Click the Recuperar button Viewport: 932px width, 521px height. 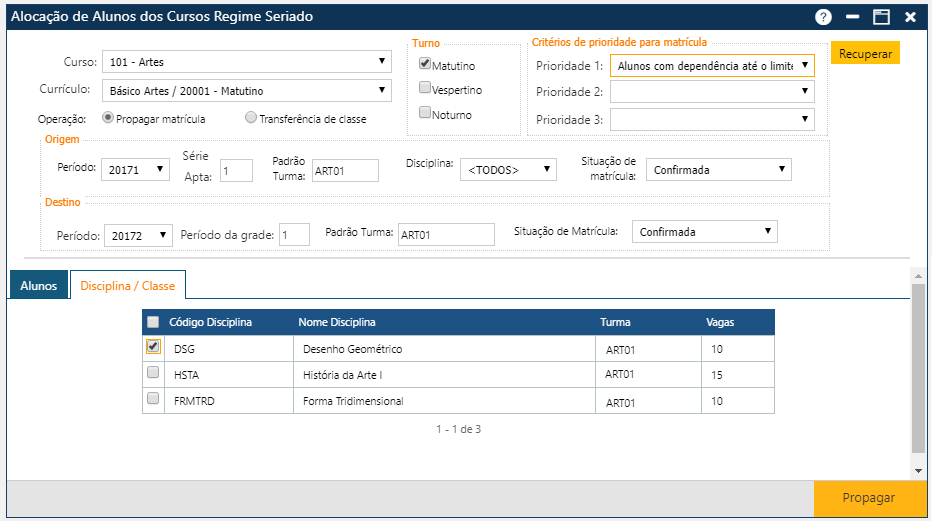click(x=865, y=53)
